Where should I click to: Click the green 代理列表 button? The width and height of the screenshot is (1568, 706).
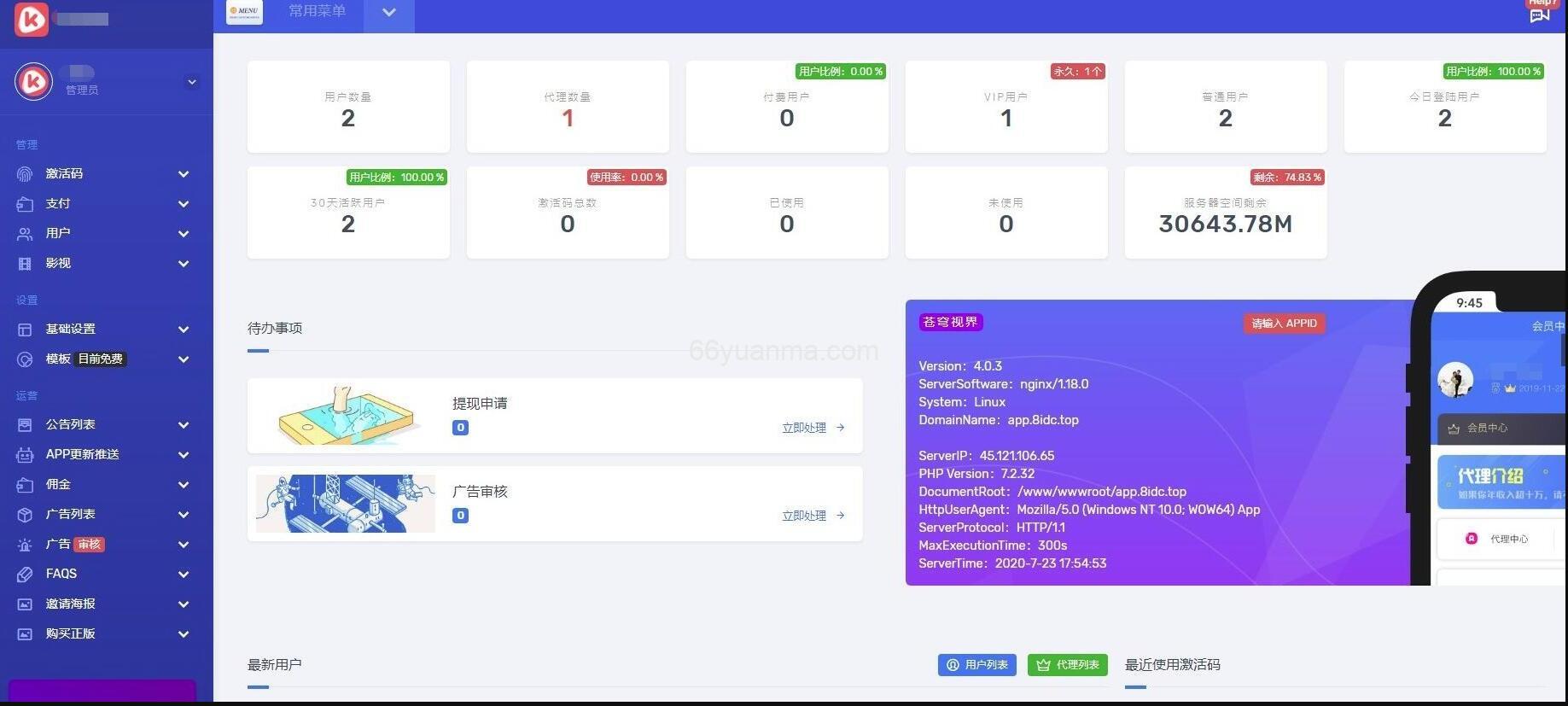pyautogui.click(x=1067, y=665)
